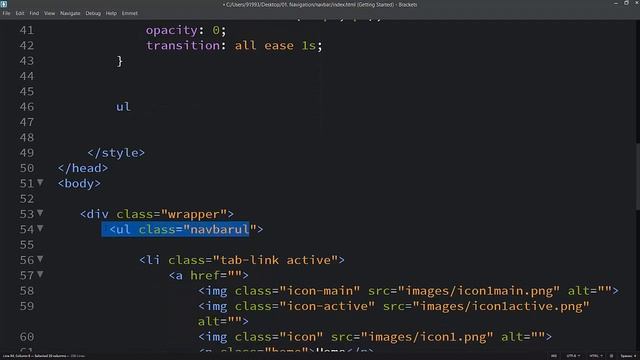This screenshot has height=360, width=640.
Task: Click the Brackets app icon in title bar
Action: click(x=4, y=4)
